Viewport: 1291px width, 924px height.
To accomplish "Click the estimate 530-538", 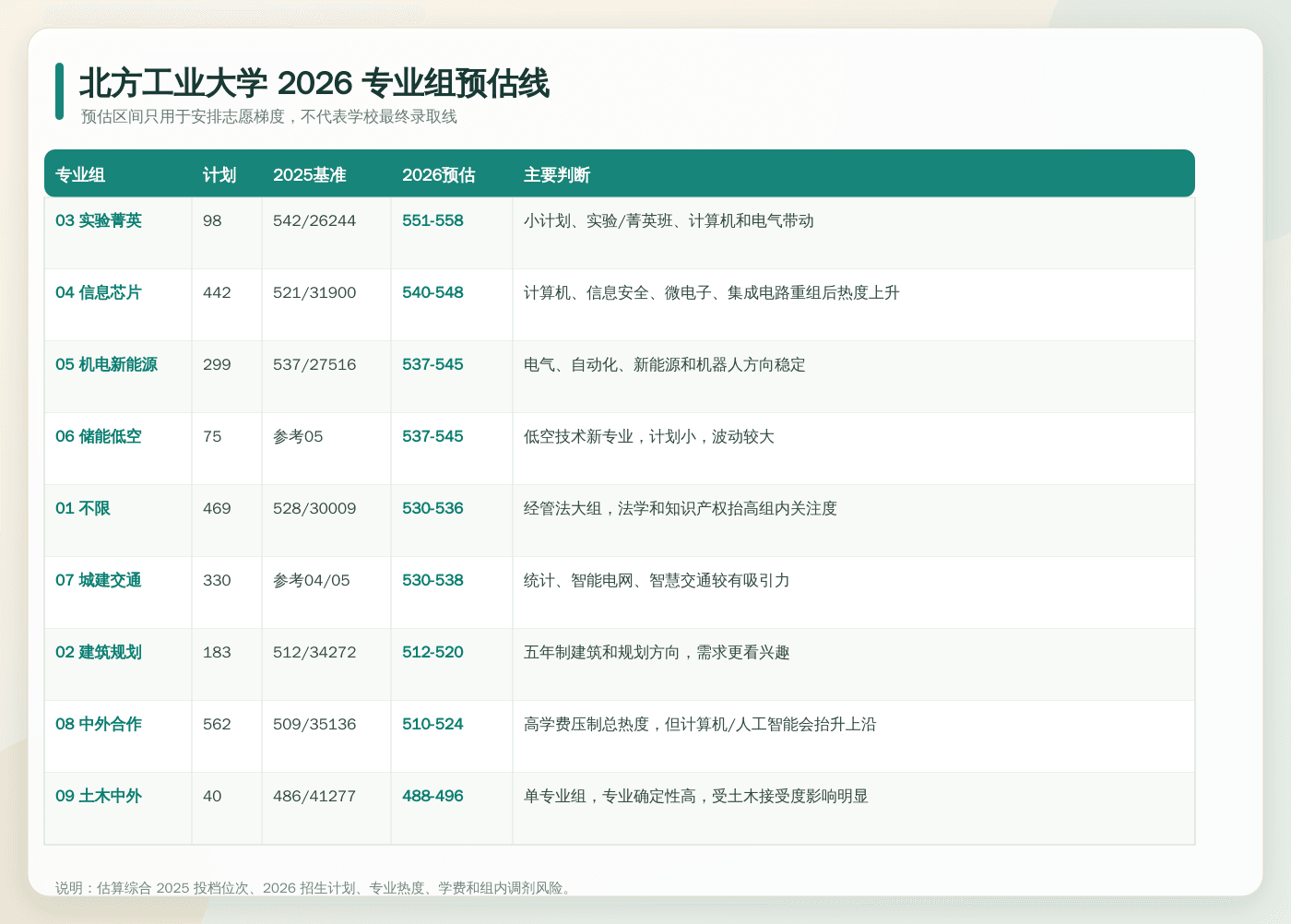I will pyautogui.click(x=432, y=580).
